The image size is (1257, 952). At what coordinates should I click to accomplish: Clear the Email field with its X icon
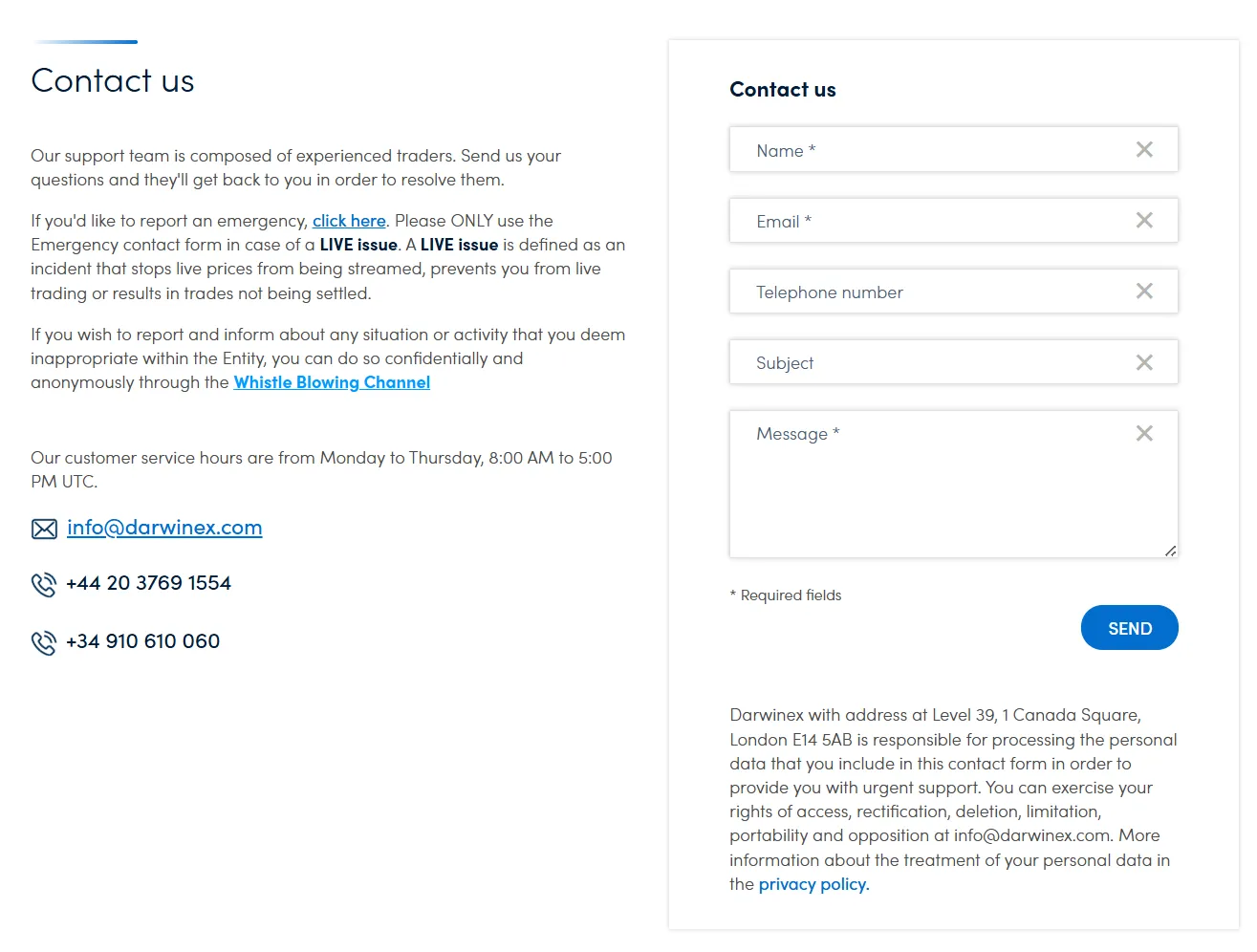pyautogui.click(x=1144, y=220)
